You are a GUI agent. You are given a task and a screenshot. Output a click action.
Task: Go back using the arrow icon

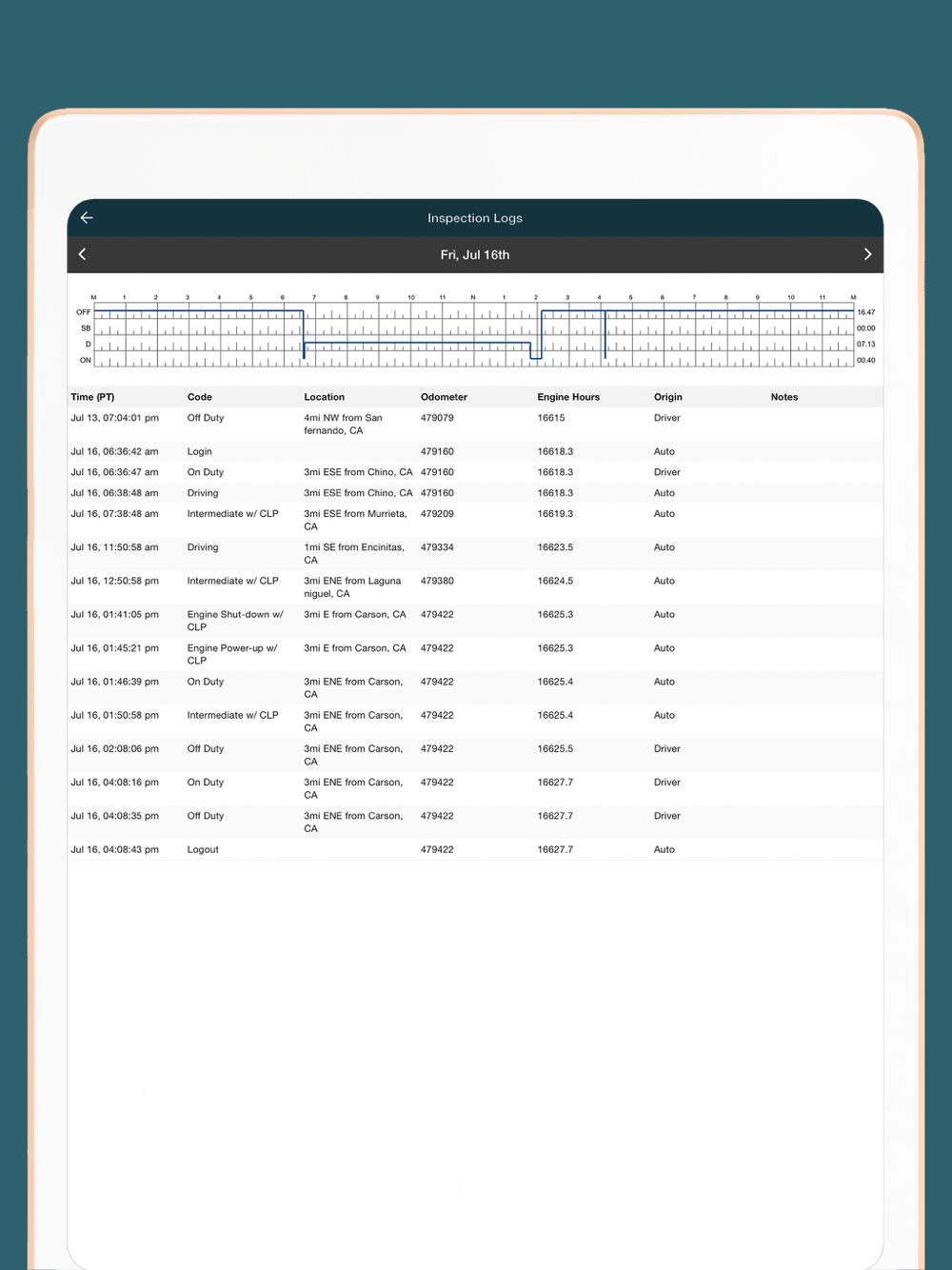coord(87,218)
